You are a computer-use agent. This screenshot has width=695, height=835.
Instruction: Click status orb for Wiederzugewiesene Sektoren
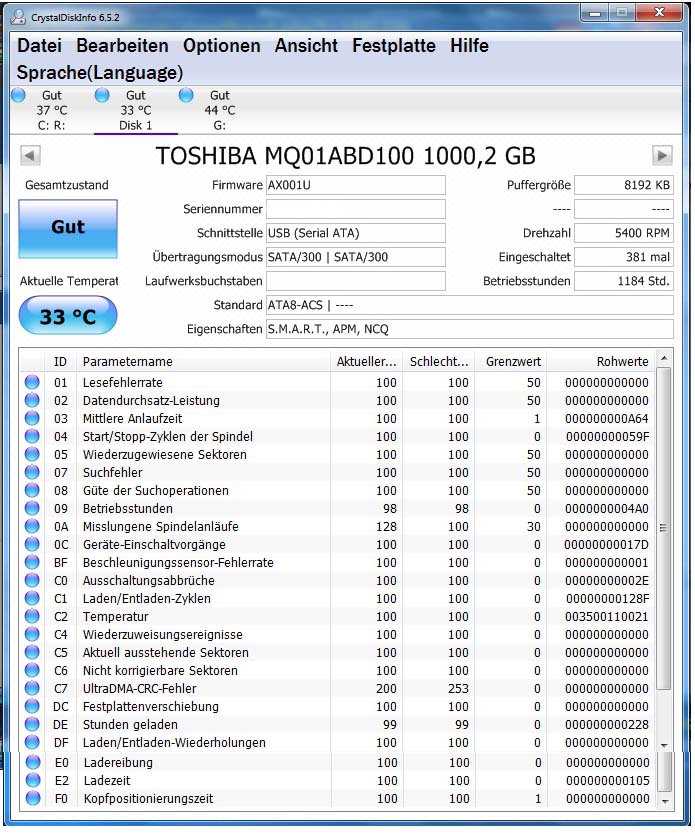click(x=32, y=454)
